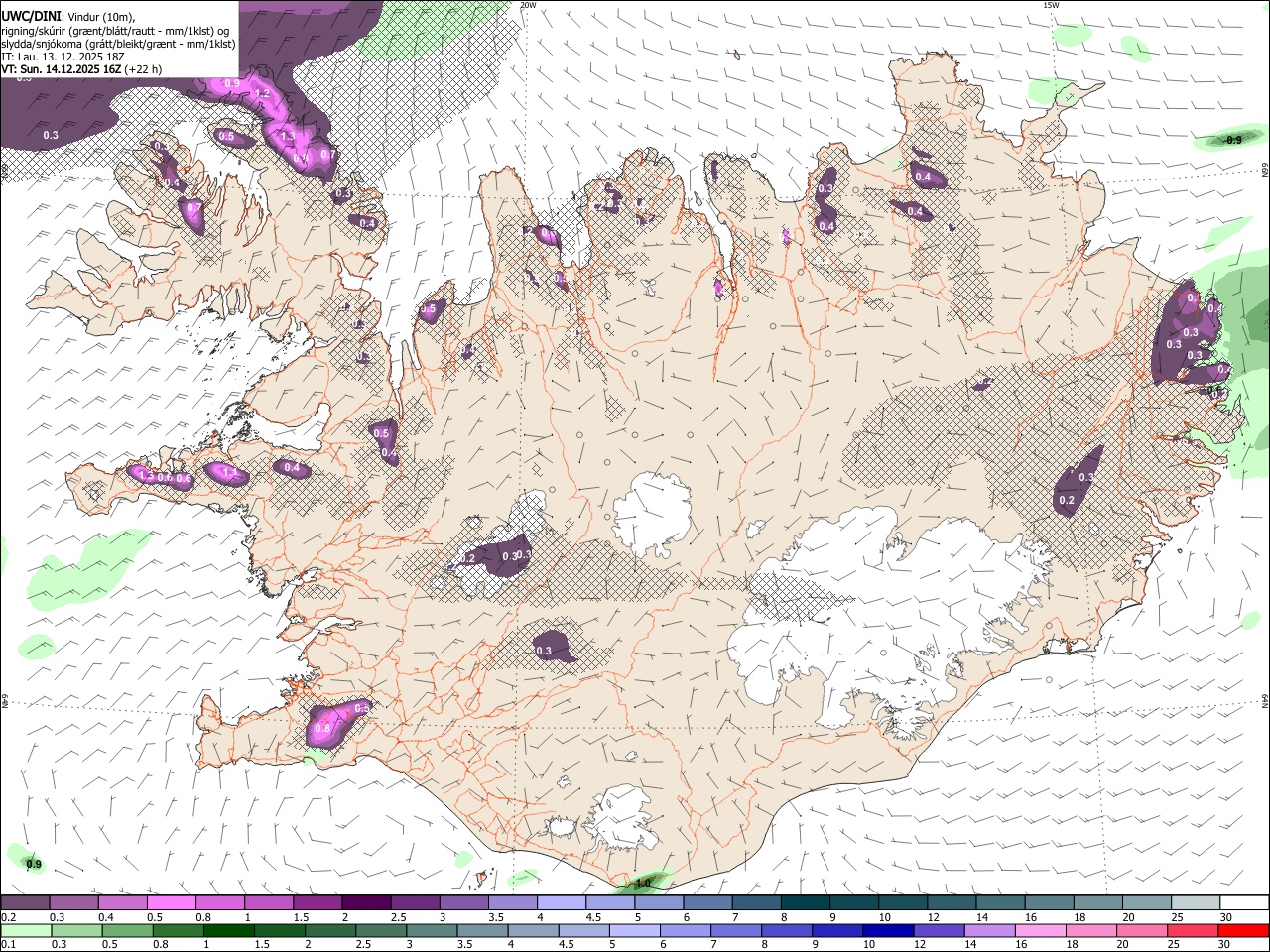Click the darkest green 1–1.5 rain legend swatch
The height and width of the screenshot is (952, 1270).
[x=227, y=930]
